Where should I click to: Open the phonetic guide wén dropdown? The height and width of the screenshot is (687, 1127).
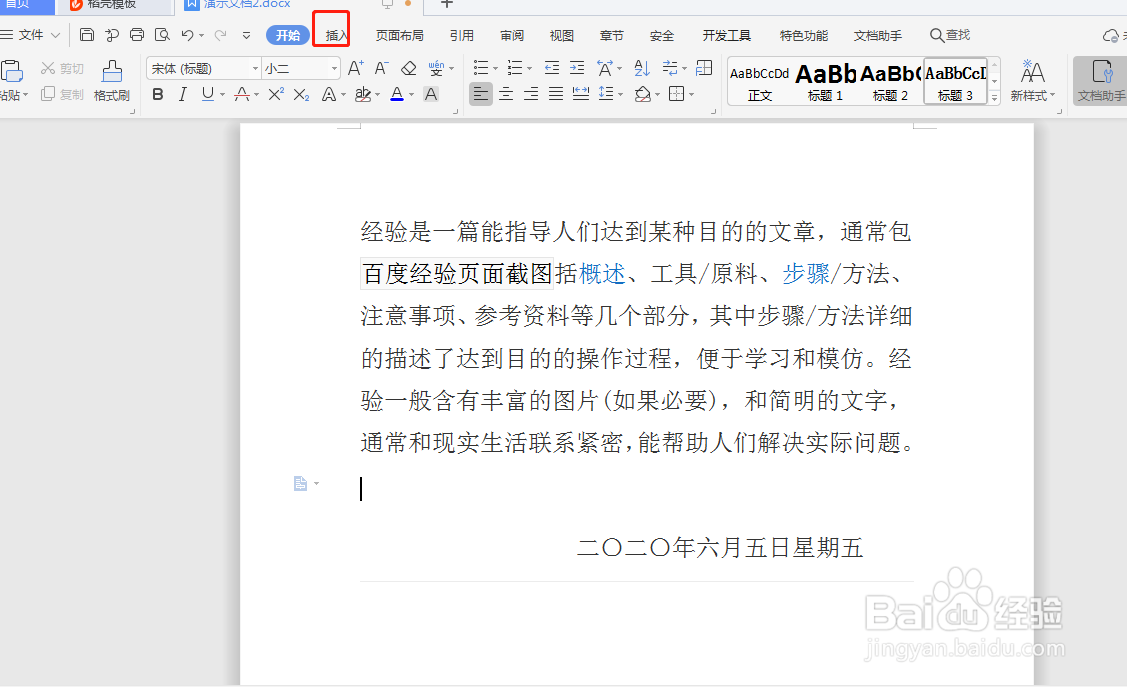pyautogui.click(x=451, y=69)
